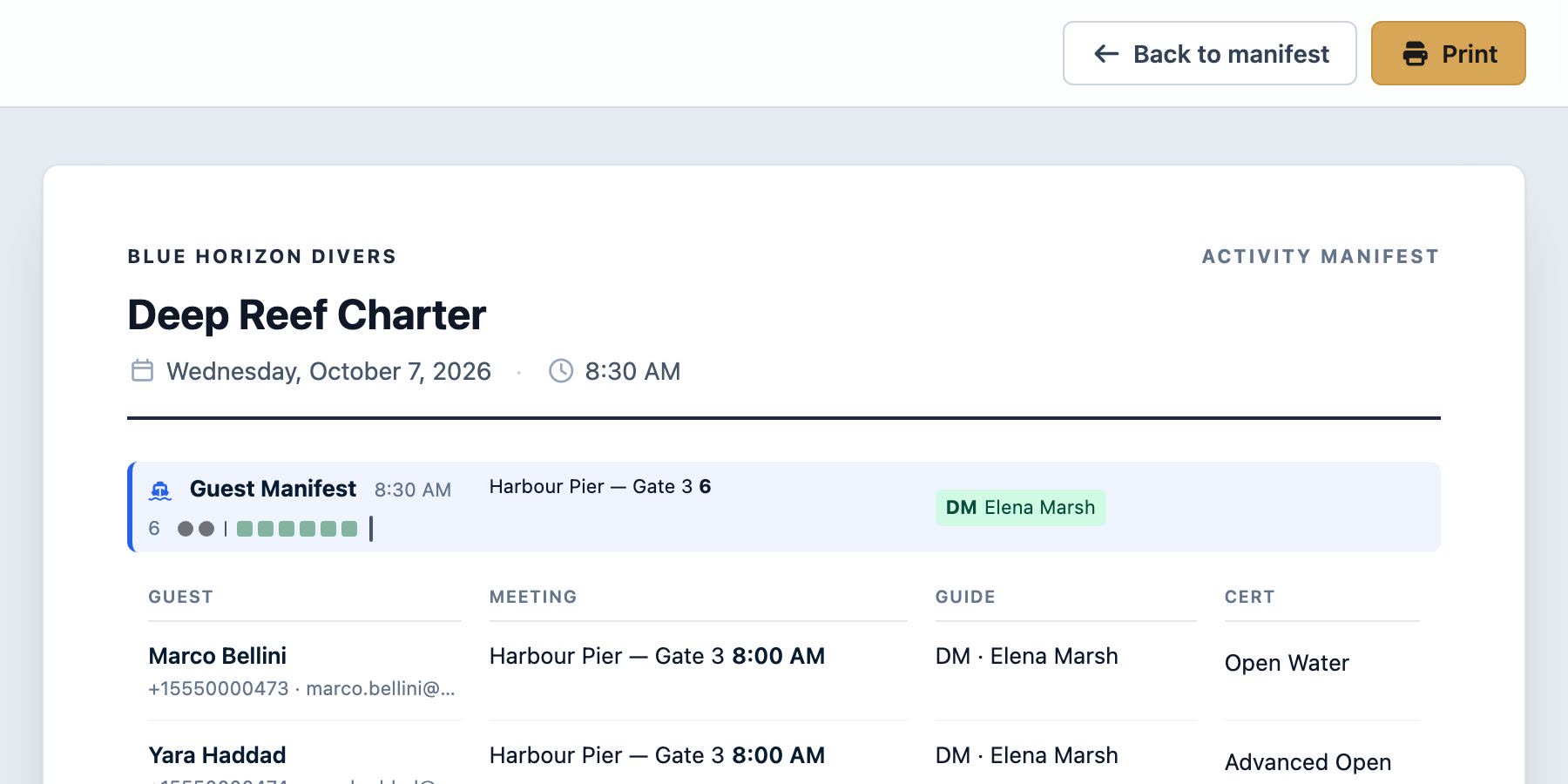The height and width of the screenshot is (784, 1568).
Task: Select guest name Yara Haddad
Action: click(218, 755)
